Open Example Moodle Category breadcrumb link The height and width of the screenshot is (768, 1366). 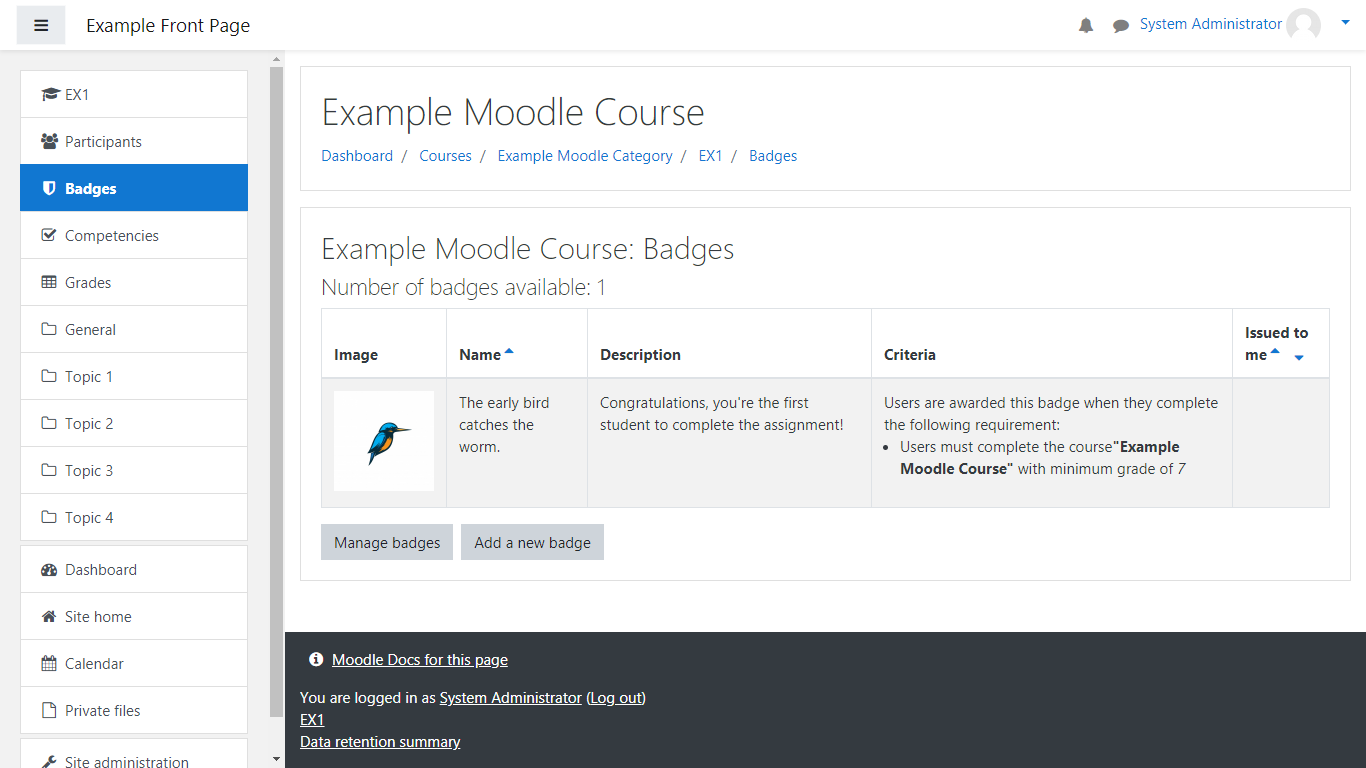(585, 156)
